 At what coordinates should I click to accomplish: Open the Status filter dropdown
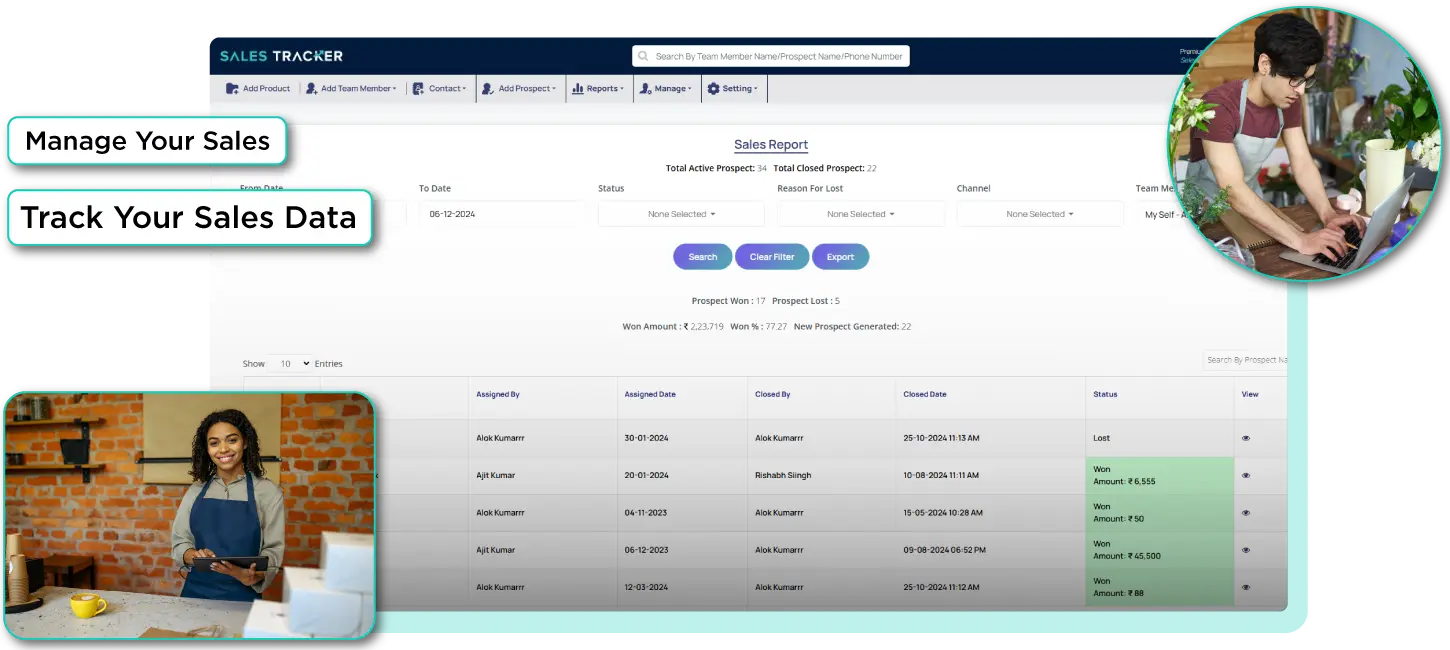point(681,214)
